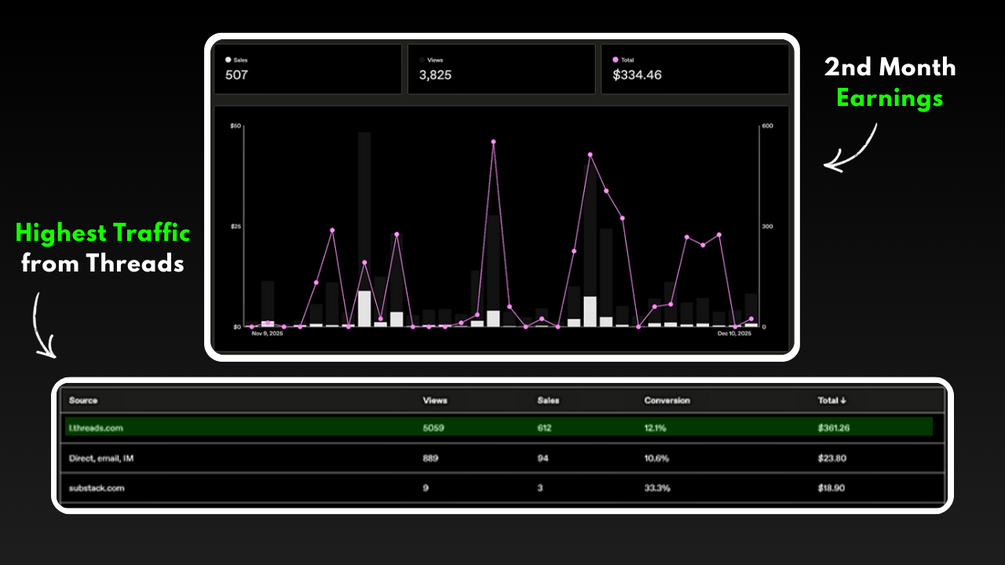Image resolution: width=1005 pixels, height=565 pixels.
Task: Sort by the Views column header
Action: pyautogui.click(x=435, y=400)
